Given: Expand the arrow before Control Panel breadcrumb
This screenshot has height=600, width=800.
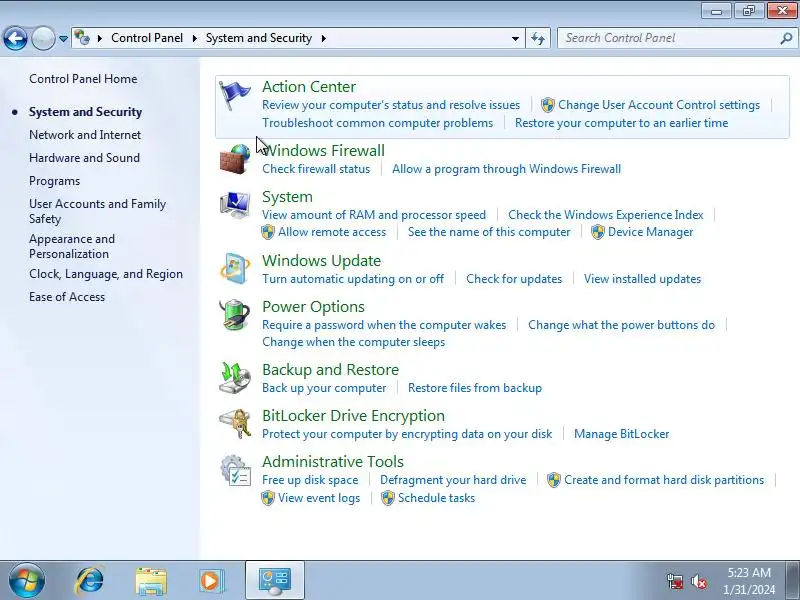Looking at the screenshot, I should [100, 38].
